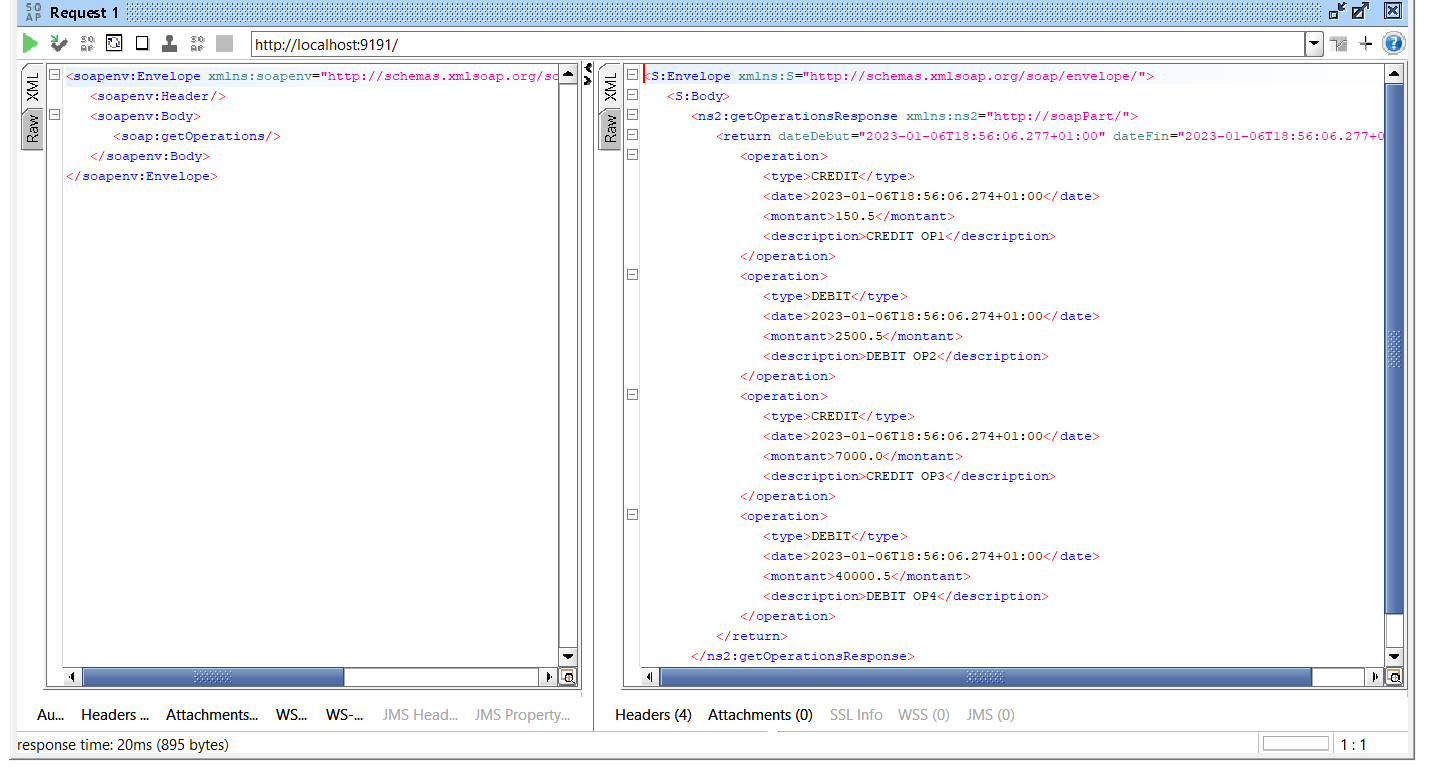Collapse the operation block containing CREDIT OP1
This screenshot has width=1445, height=767.
tap(632, 156)
